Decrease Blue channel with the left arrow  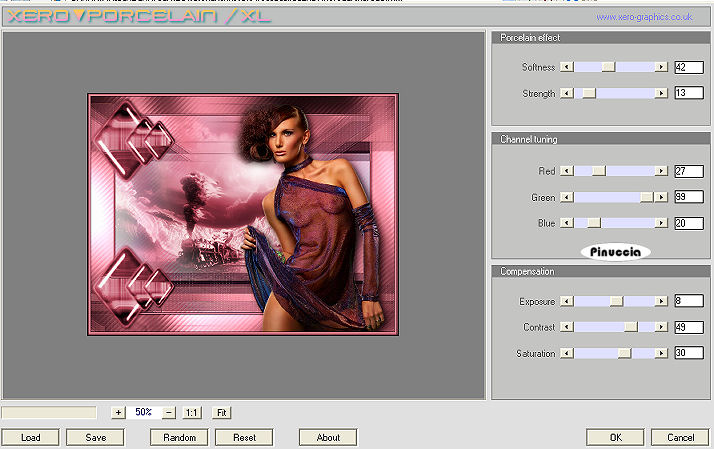coord(566,223)
